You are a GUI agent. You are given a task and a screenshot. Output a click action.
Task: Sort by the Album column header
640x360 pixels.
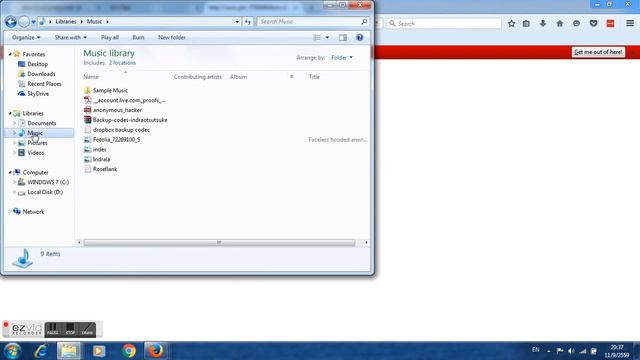pyautogui.click(x=238, y=77)
